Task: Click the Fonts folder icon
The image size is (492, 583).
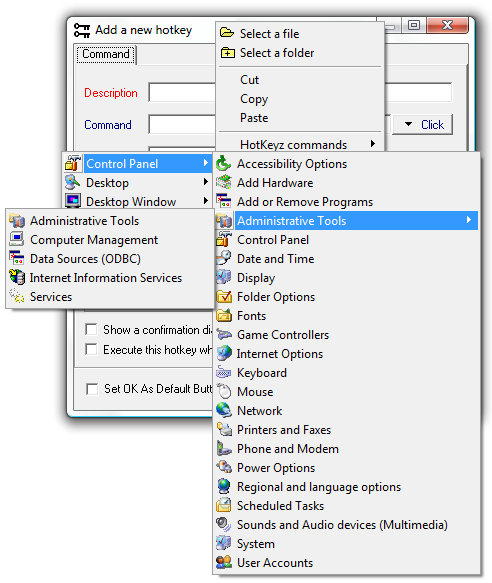Action: (x=224, y=316)
